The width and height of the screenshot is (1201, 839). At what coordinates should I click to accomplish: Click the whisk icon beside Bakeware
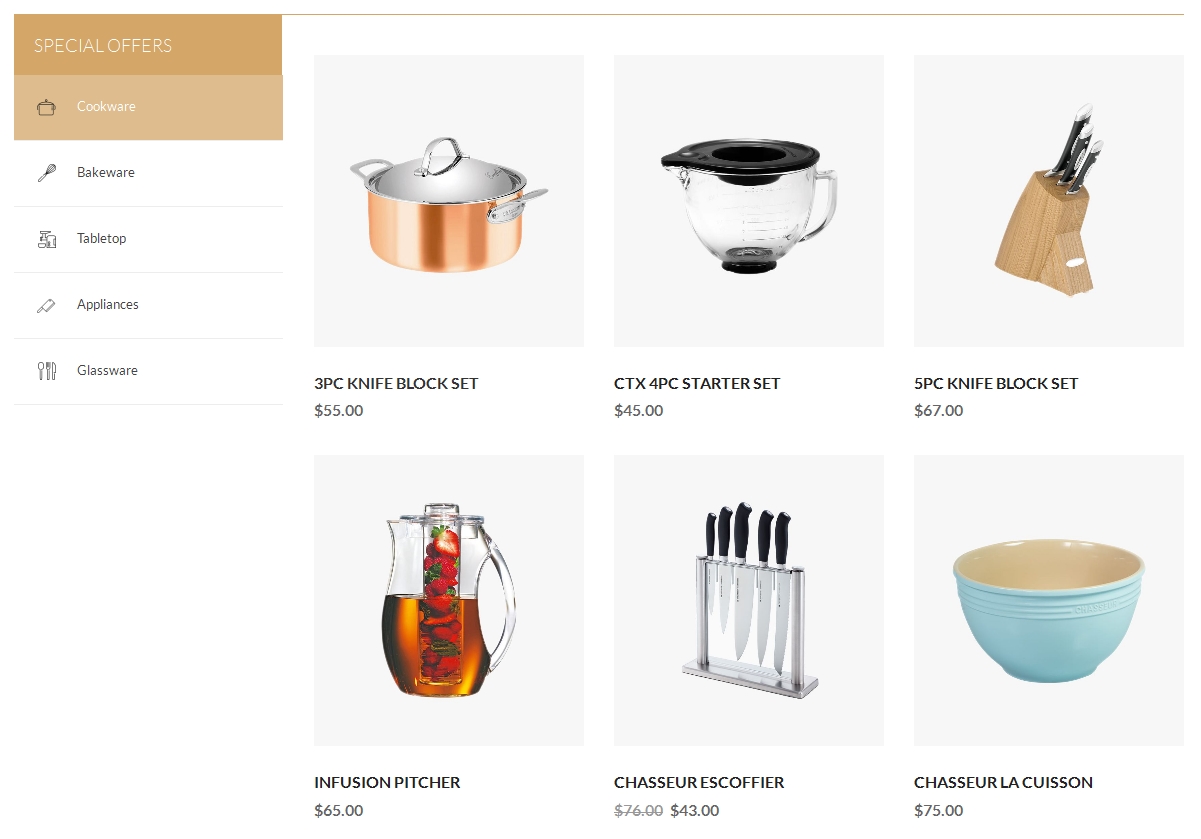(46, 173)
